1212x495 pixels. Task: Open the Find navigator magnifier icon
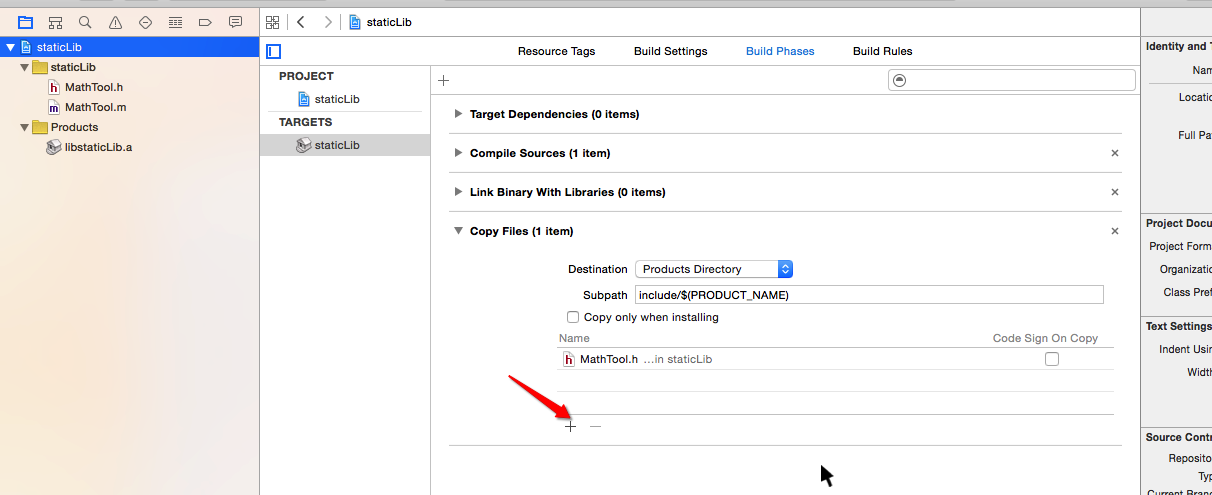(85, 22)
